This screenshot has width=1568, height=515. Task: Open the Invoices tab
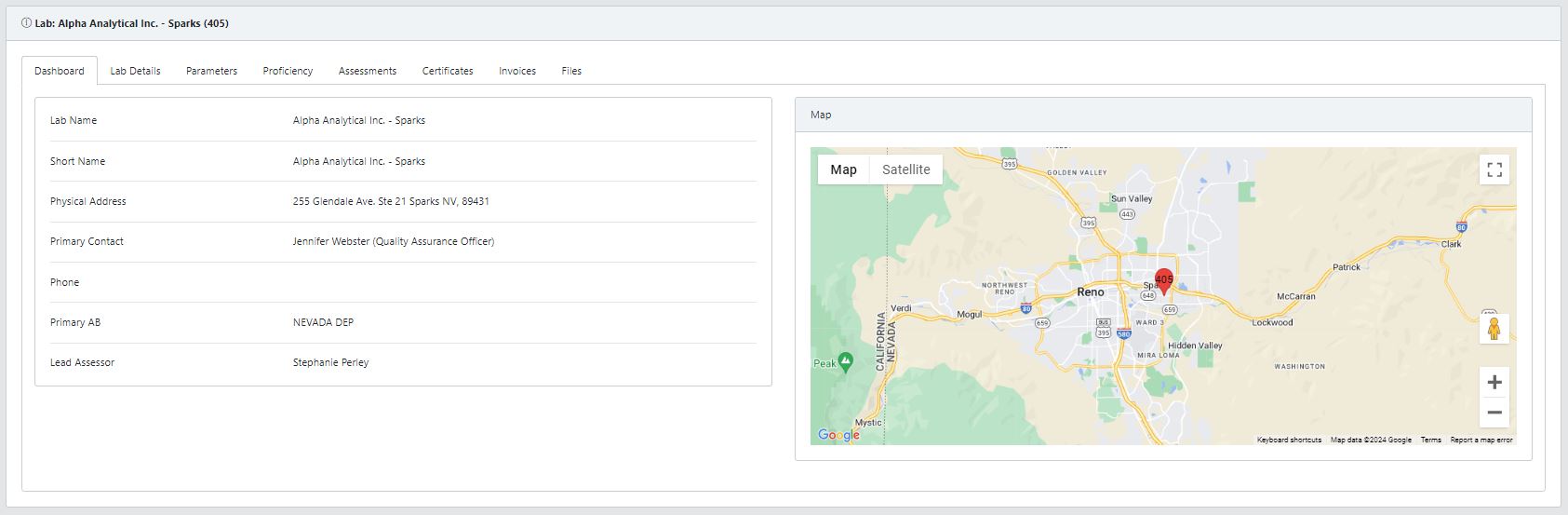tap(517, 71)
